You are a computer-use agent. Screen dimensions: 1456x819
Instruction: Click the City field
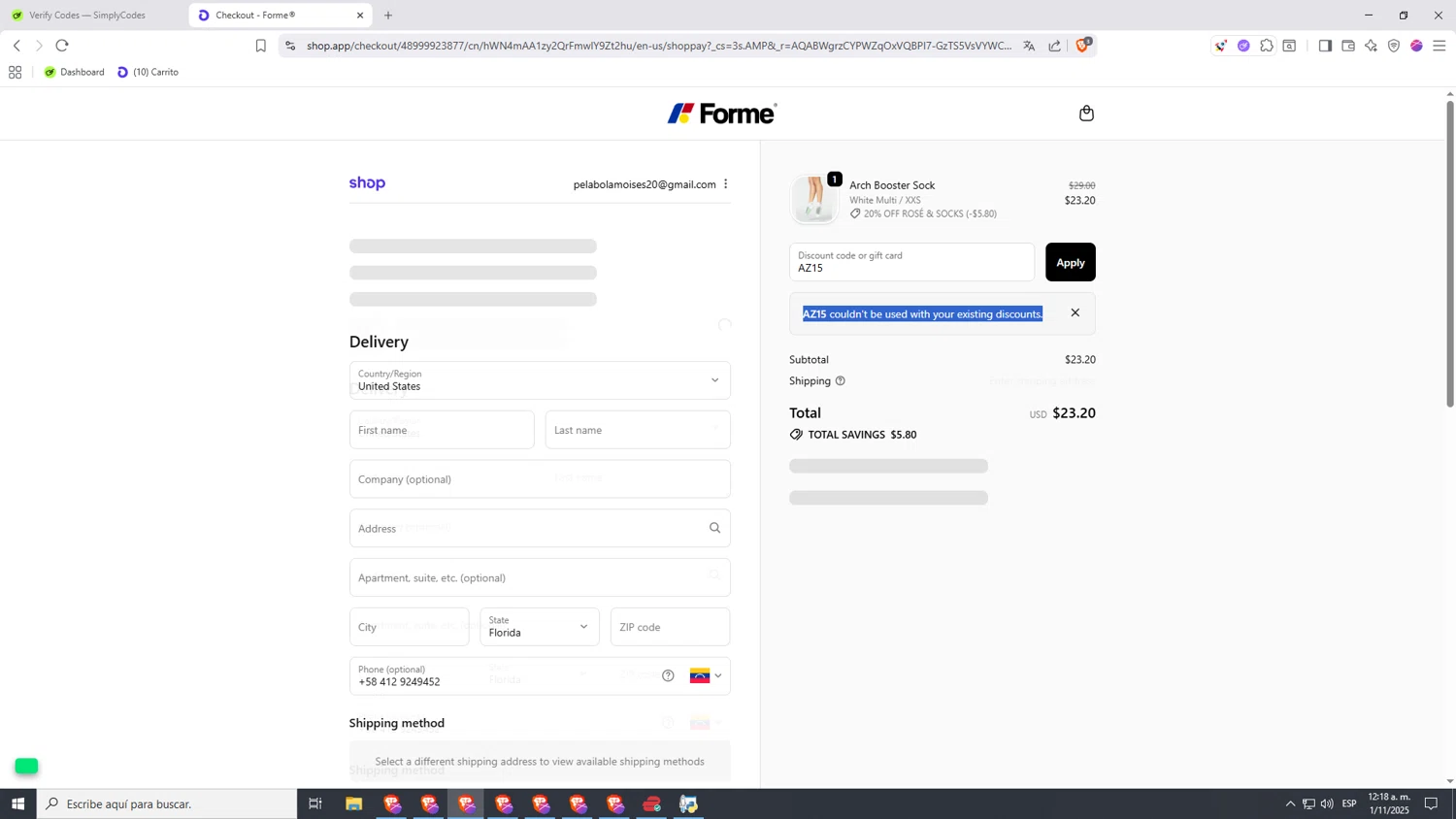[x=409, y=627]
